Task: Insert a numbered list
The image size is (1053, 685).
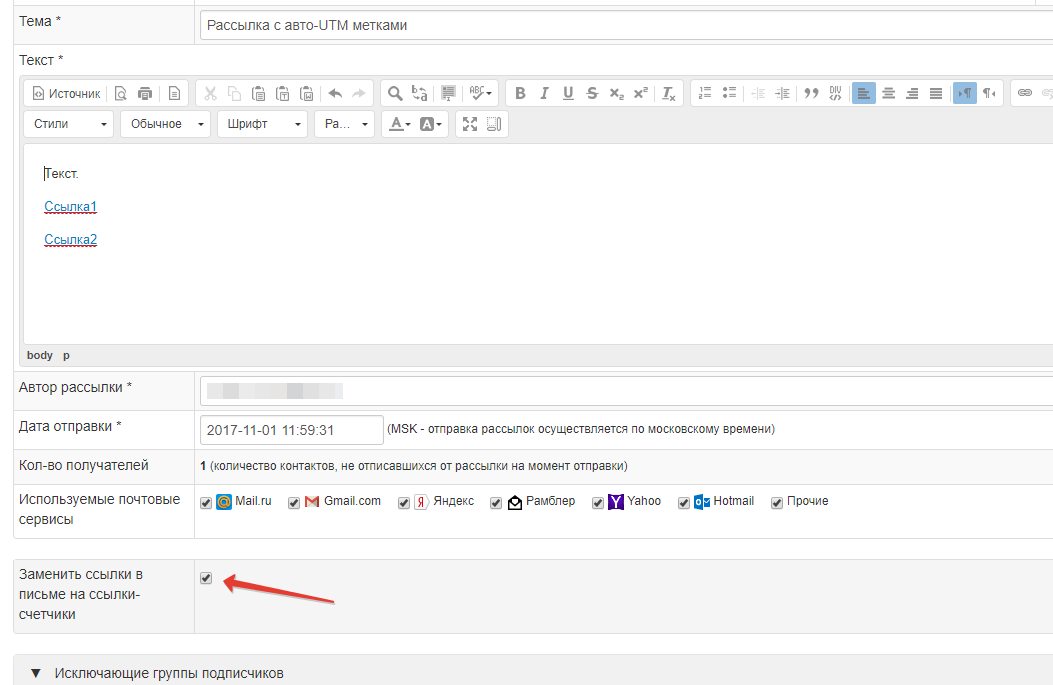Action: [x=705, y=93]
